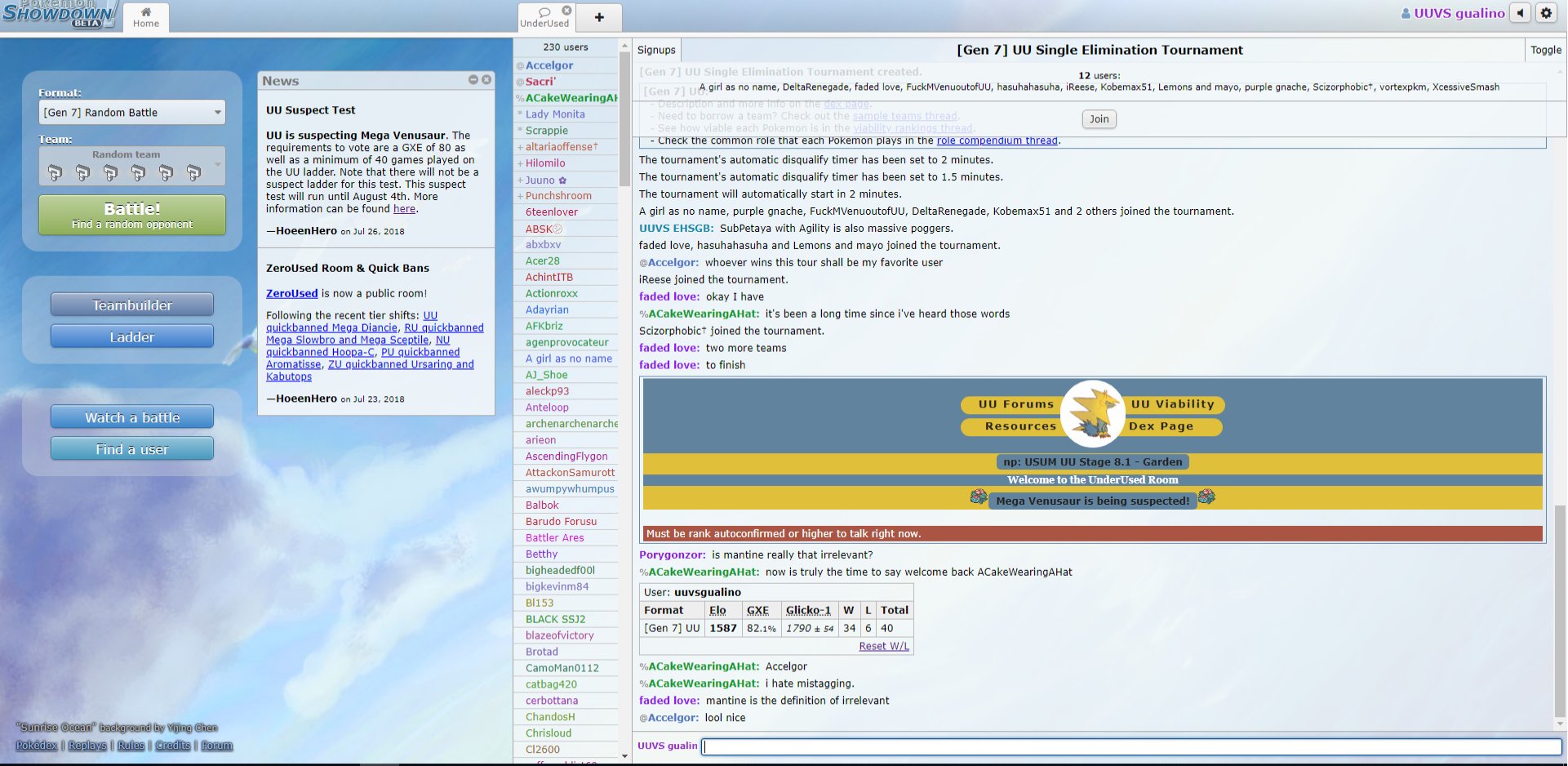This screenshot has height=766, width=1568.
Task: Toggle the tournament panel
Action: coord(1545,50)
